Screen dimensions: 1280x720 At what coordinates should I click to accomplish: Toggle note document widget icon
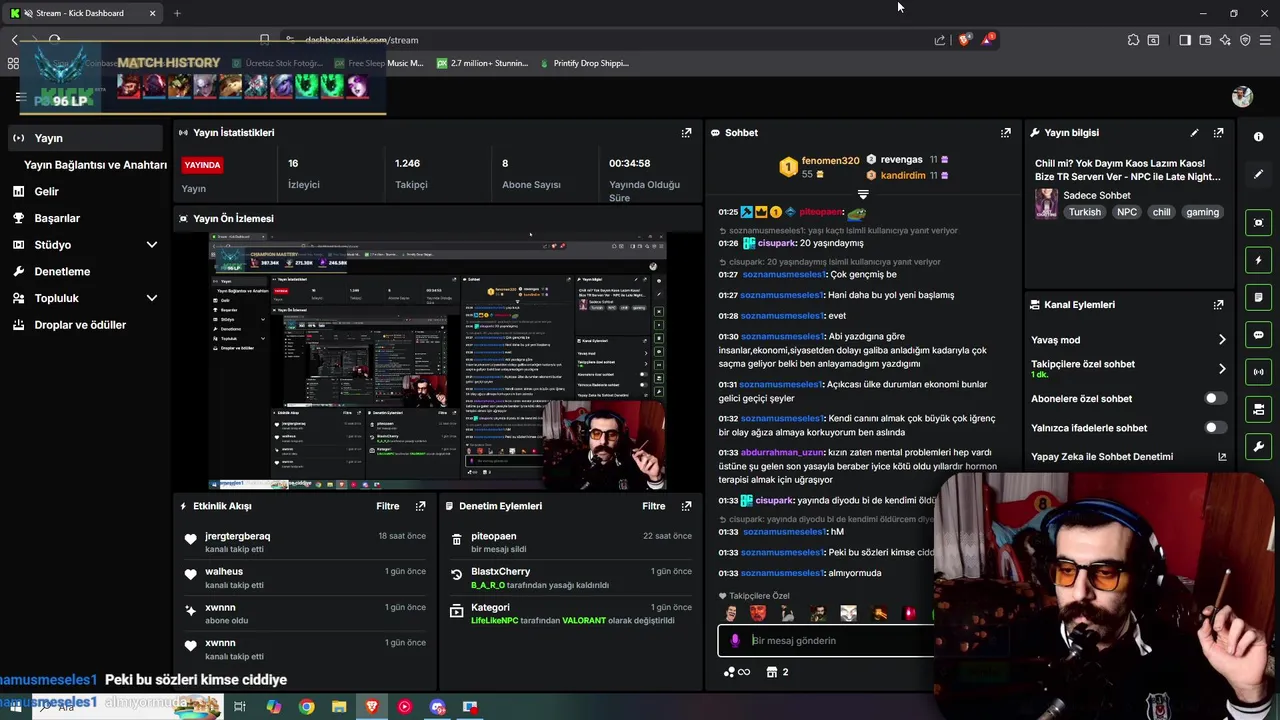pyautogui.click(x=1258, y=298)
